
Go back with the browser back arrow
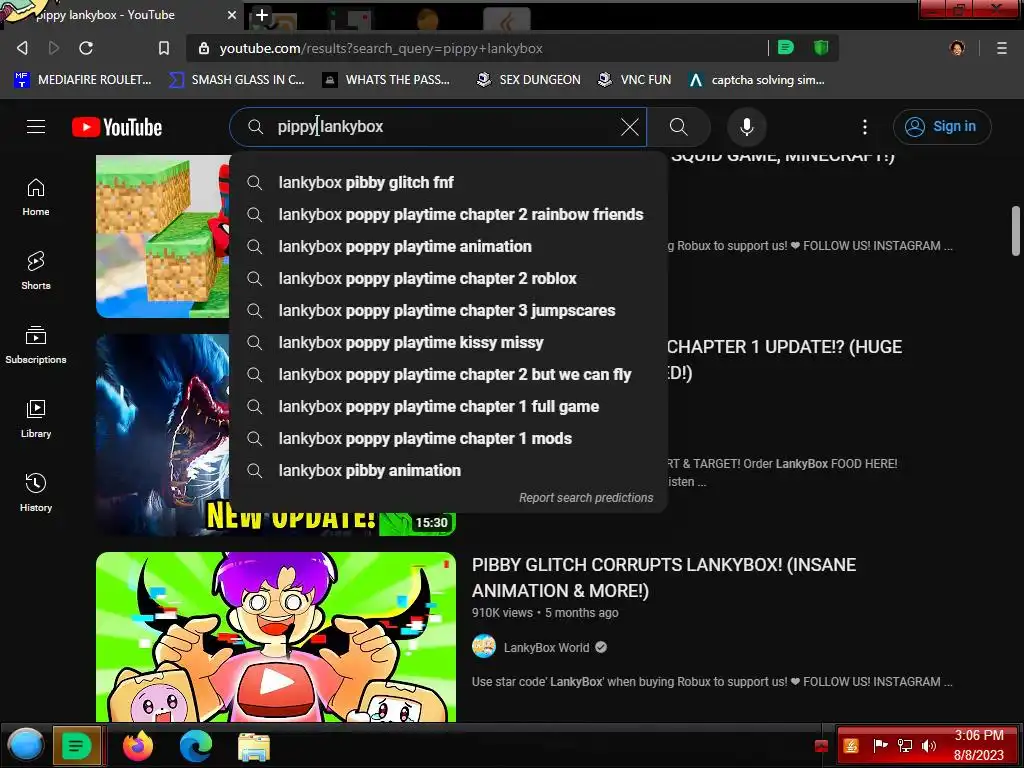22,48
